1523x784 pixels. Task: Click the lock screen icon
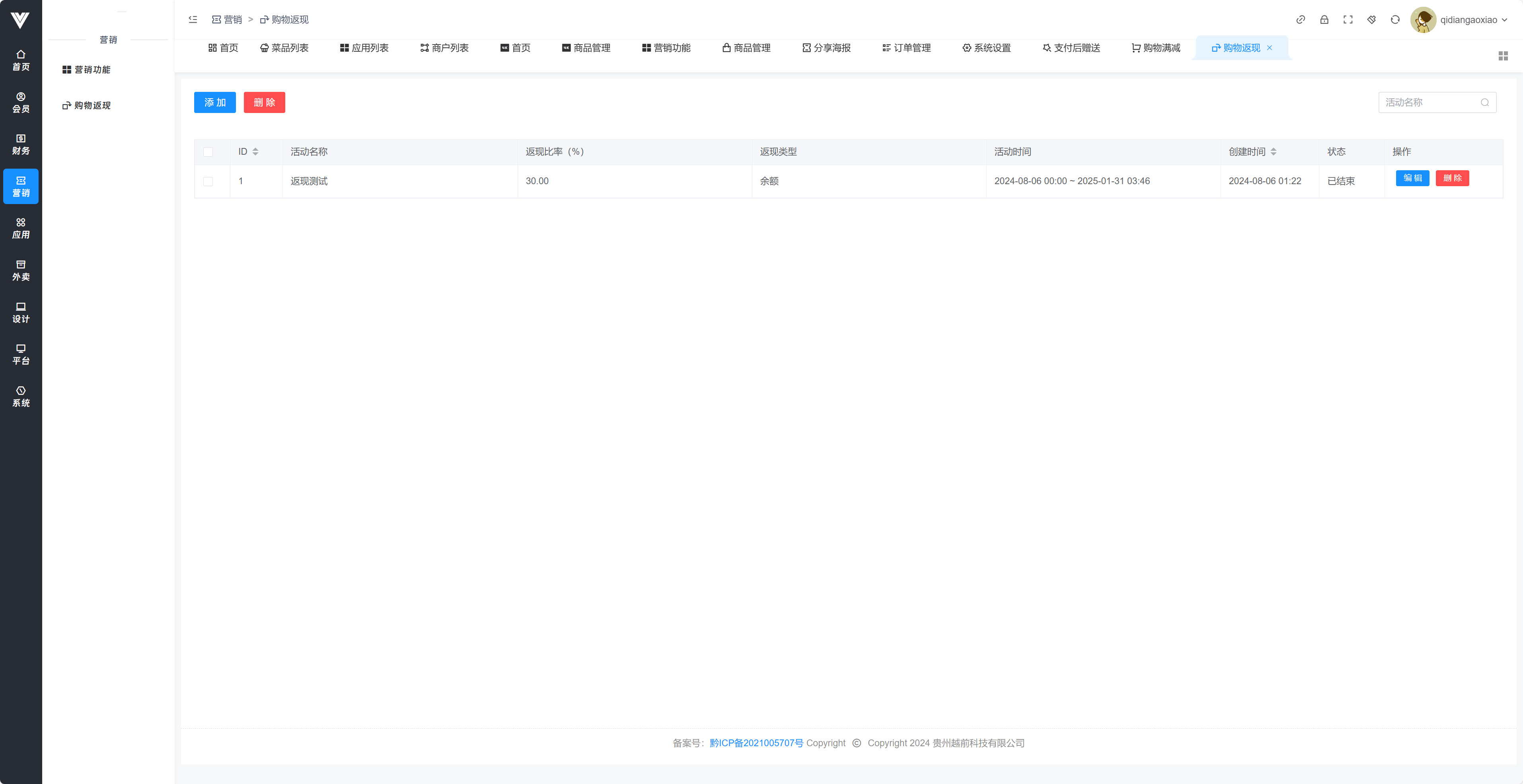click(x=1324, y=19)
